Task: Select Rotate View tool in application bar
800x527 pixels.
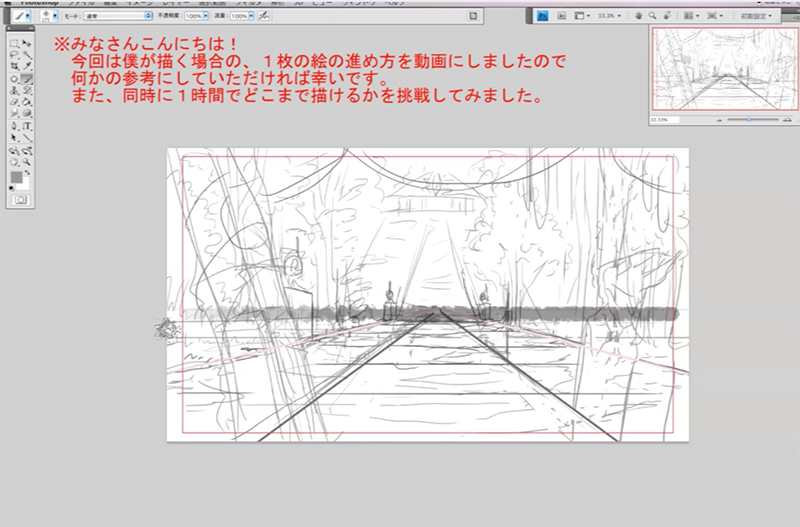Action: [667, 16]
